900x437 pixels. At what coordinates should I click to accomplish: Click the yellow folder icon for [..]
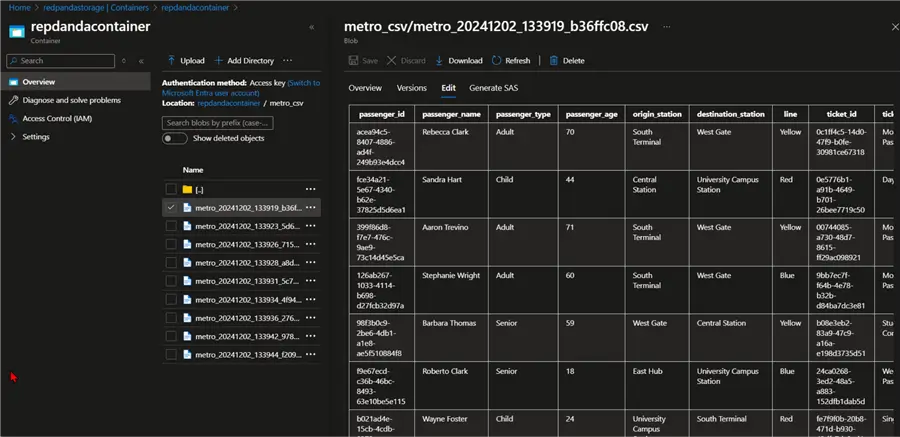coord(187,189)
